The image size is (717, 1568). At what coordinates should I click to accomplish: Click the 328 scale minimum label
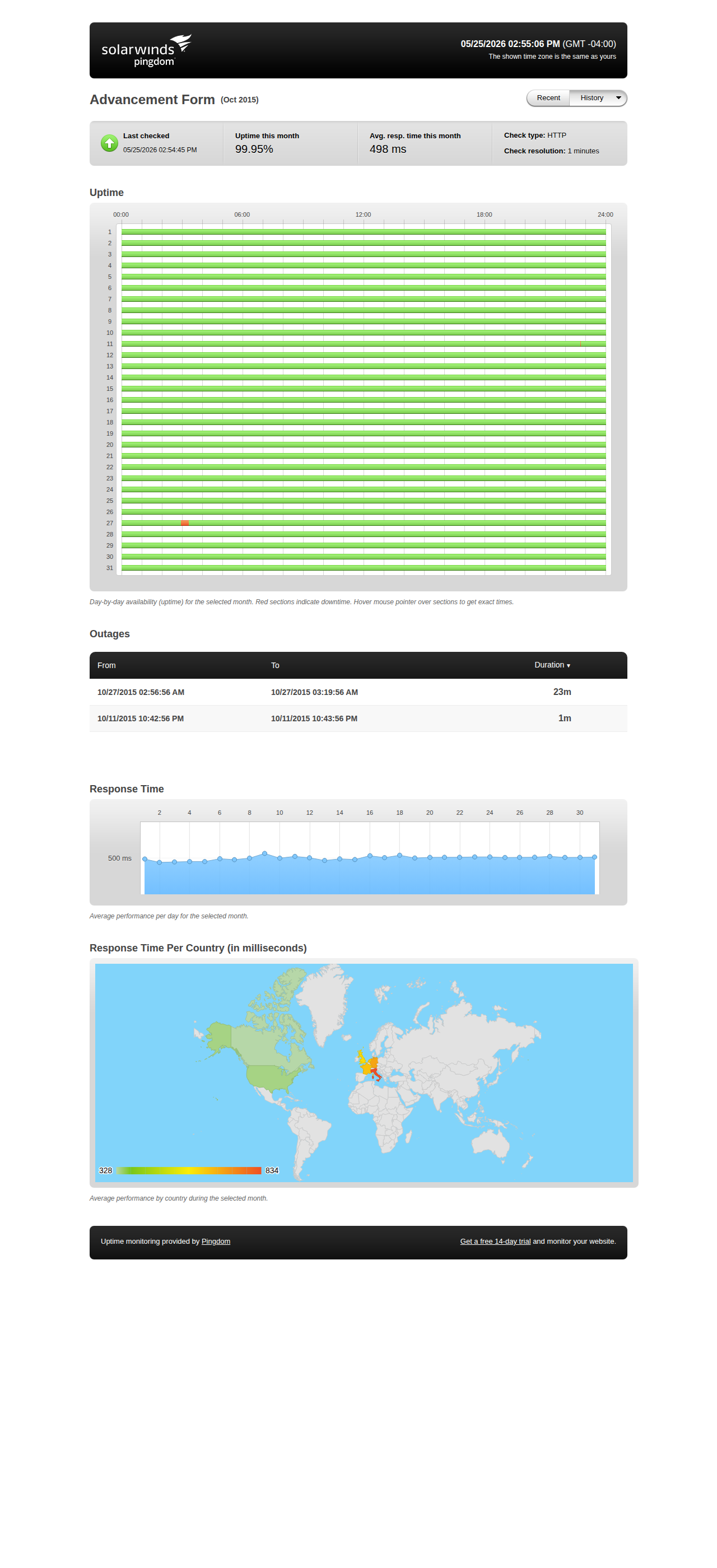tap(105, 1170)
